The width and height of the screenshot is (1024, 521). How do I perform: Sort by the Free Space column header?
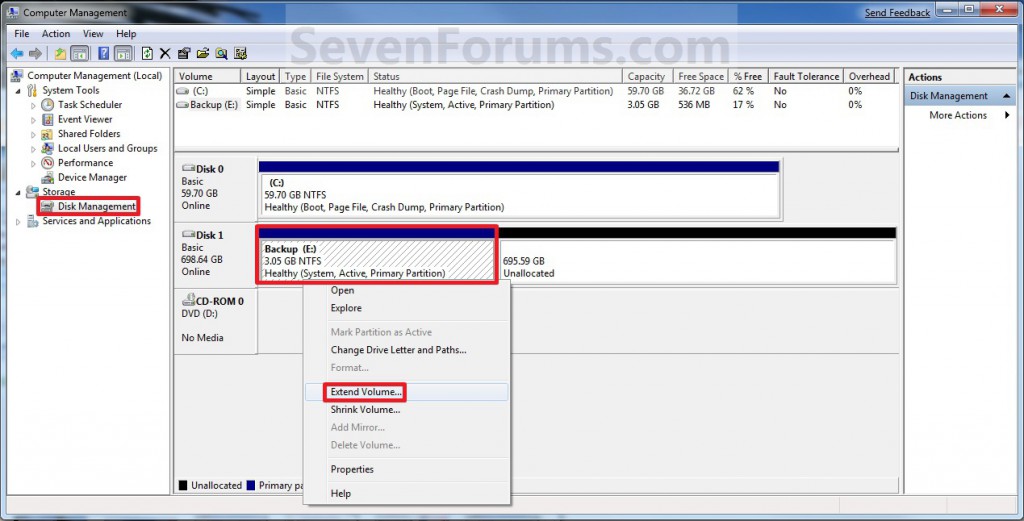coord(700,76)
